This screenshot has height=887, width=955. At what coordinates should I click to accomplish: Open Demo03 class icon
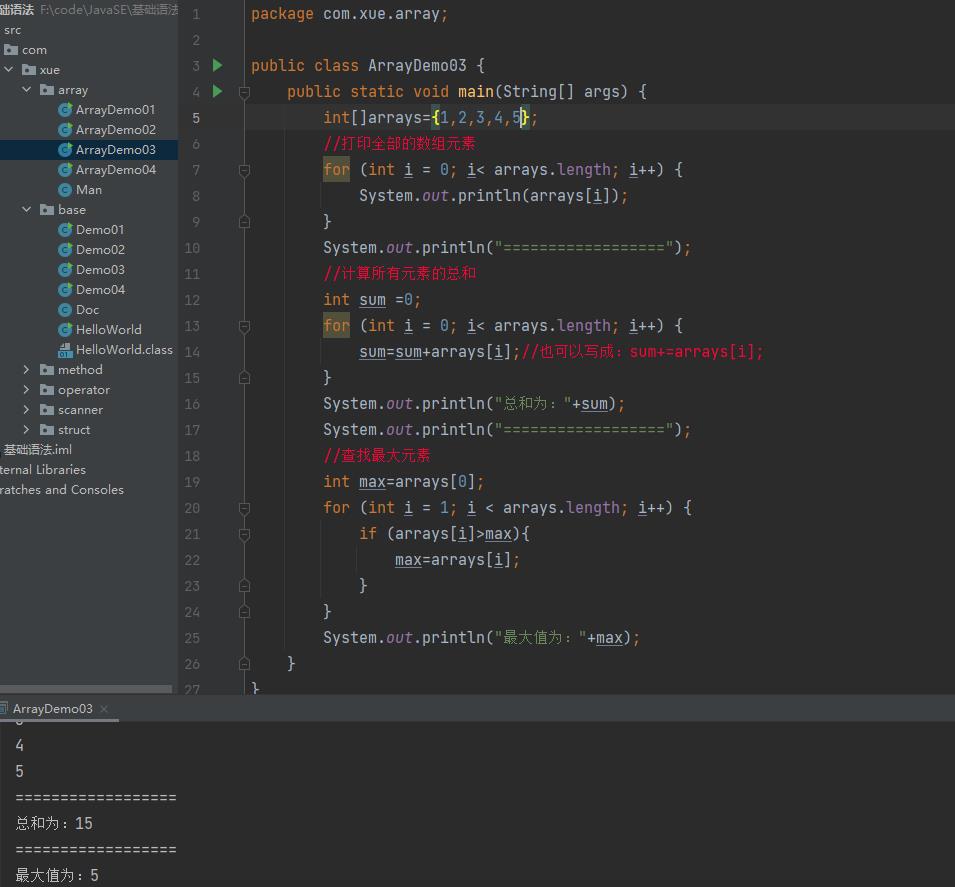[x=65, y=270]
